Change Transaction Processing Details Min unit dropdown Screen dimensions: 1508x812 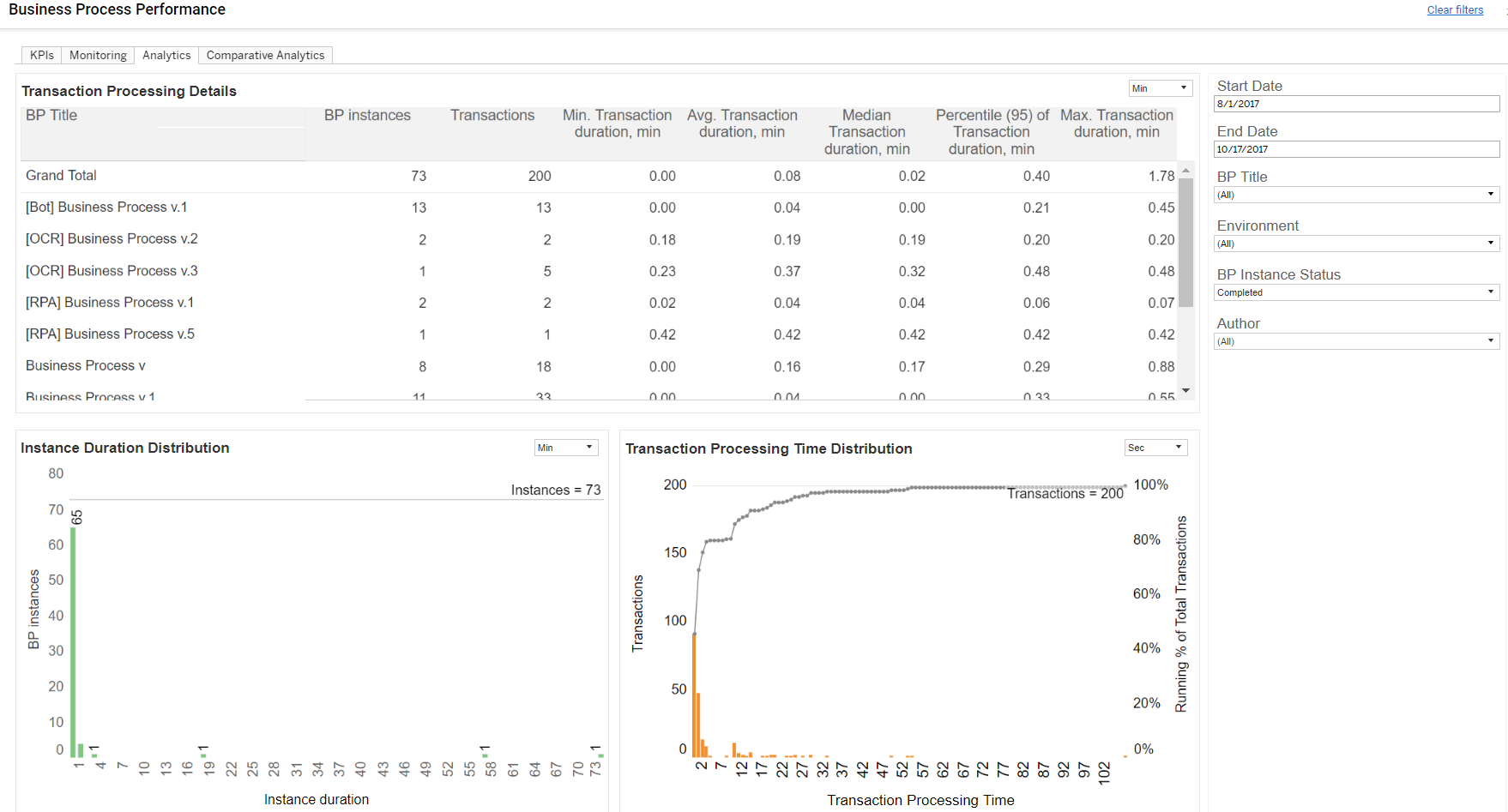pyautogui.click(x=1160, y=88)
